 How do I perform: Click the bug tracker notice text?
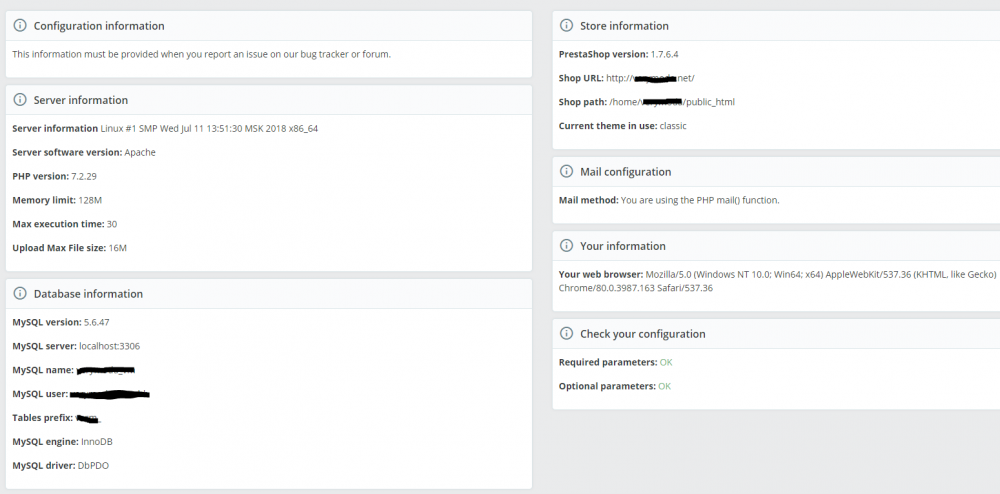(x=201, y=54)
